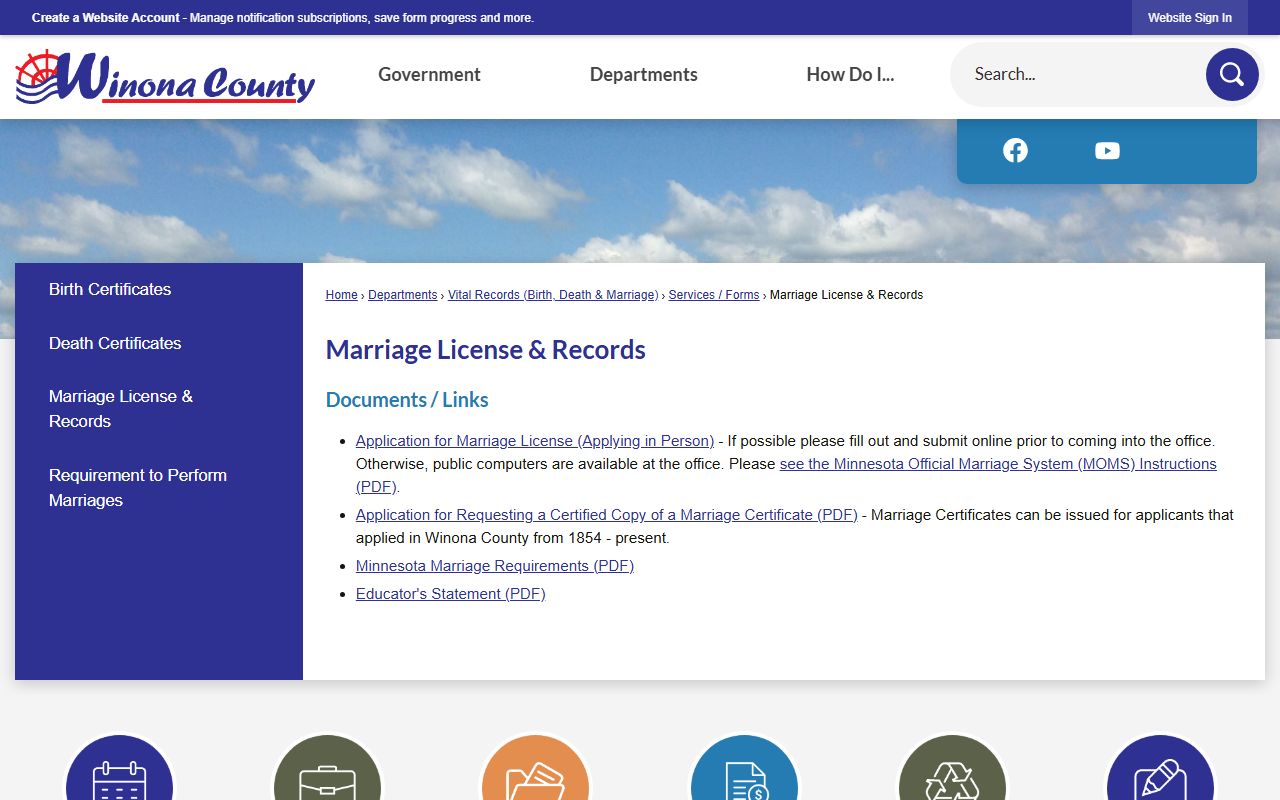Viewport: 1280px width, 800px height.
Task: Click the recycling circle icon
Action: pos(952,768)
